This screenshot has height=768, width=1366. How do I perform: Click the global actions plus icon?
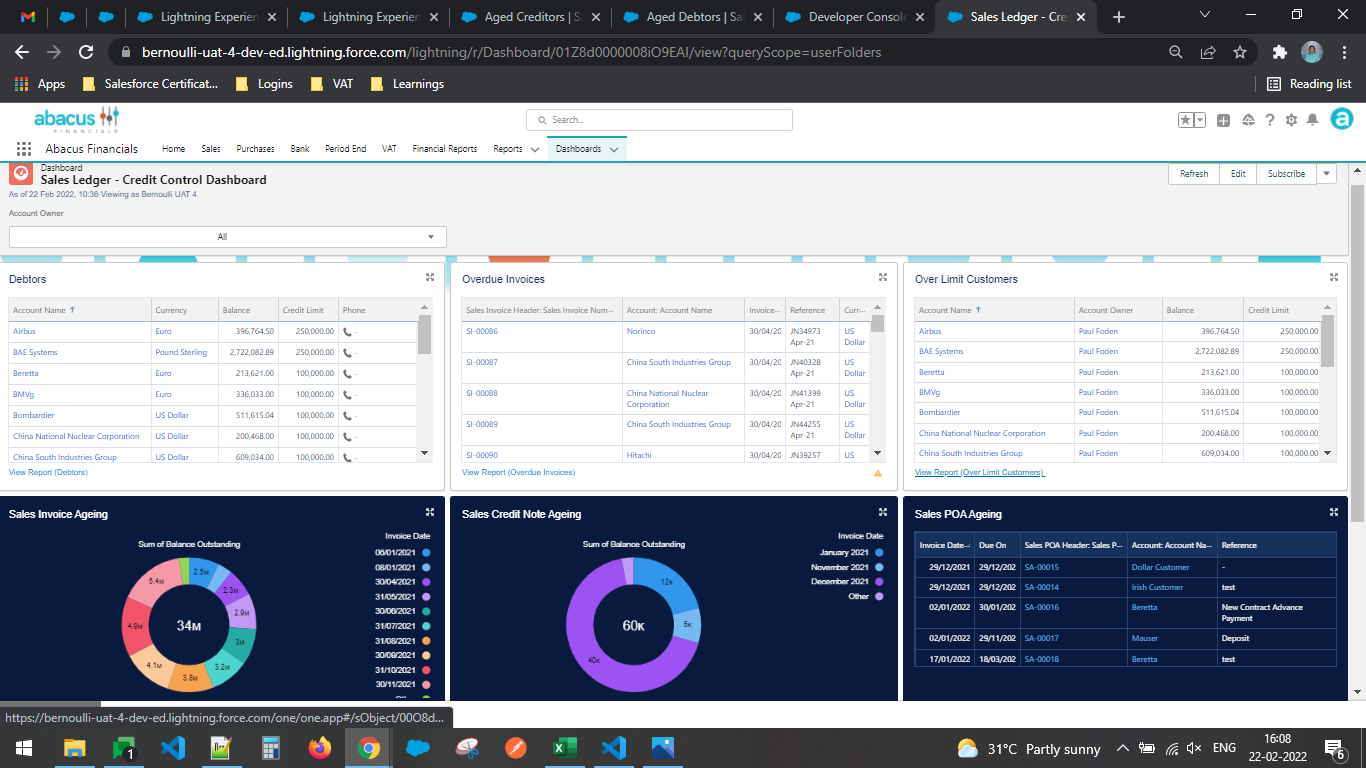[x=1223, y=120]
